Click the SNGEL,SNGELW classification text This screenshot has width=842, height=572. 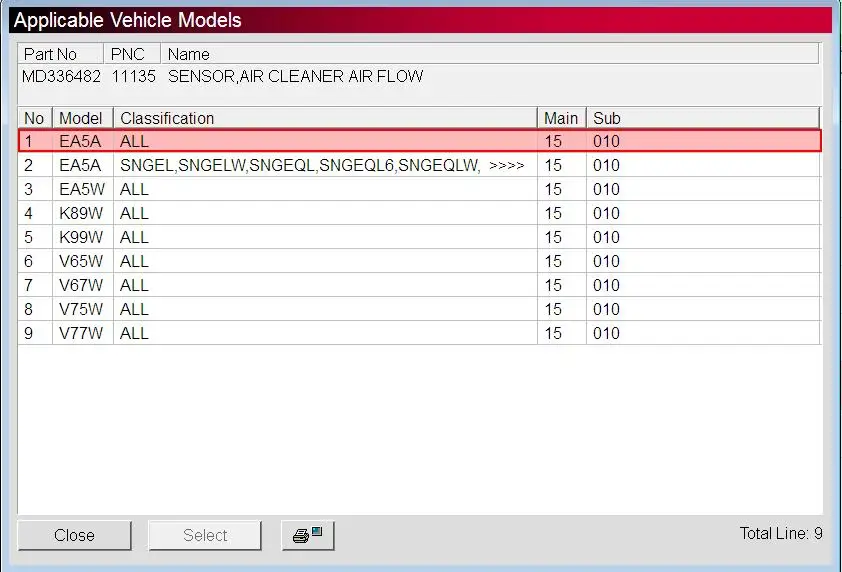coord(300,165)
